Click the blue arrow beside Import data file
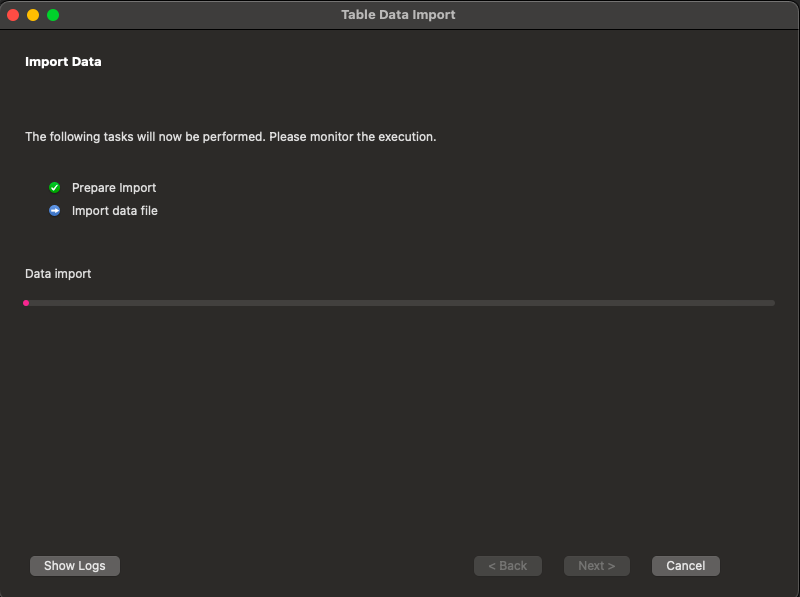Image resolution: width=800 pixels, height=597 pixels. (54, 210)
